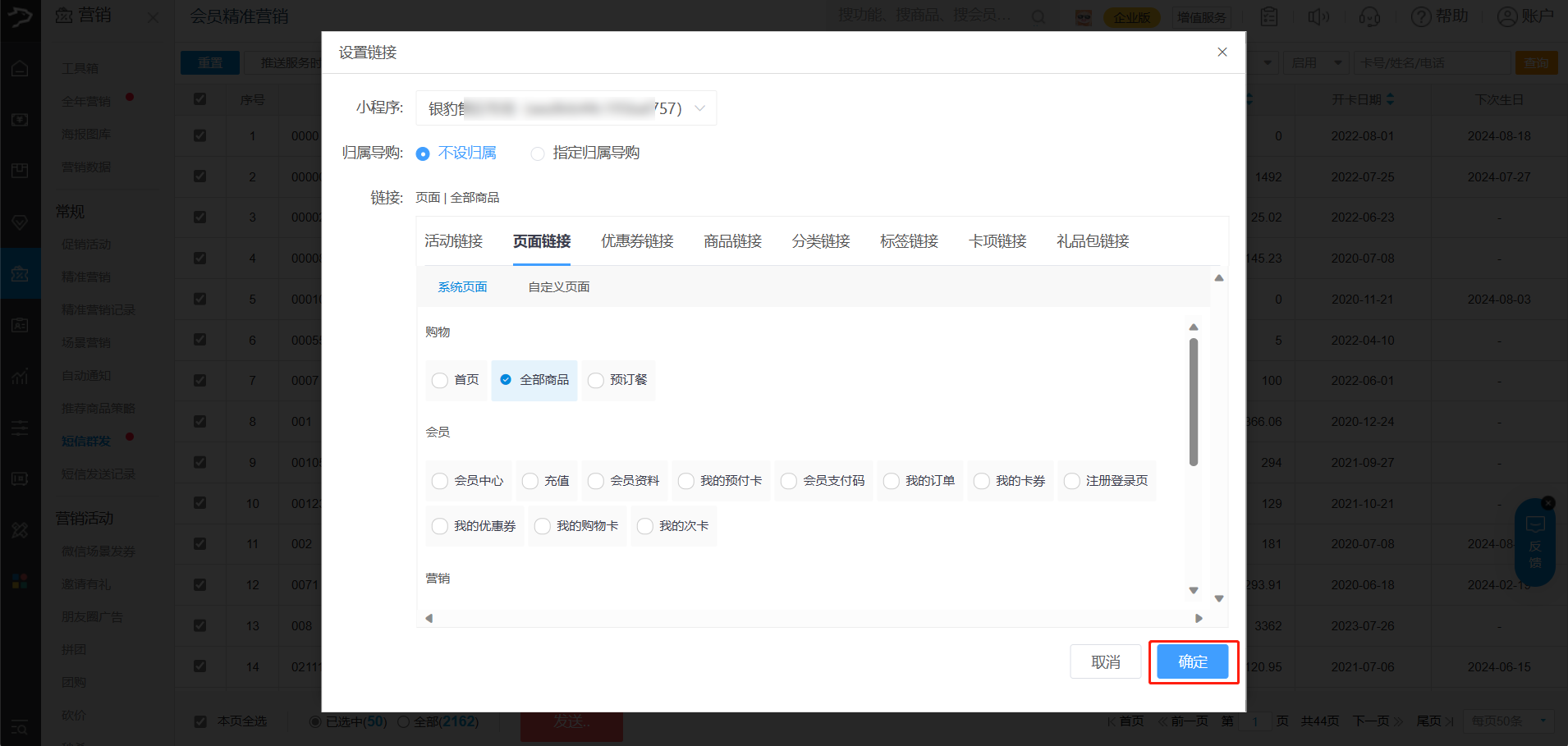
Task: Select the 会员中心 page option
Action: 440,481
